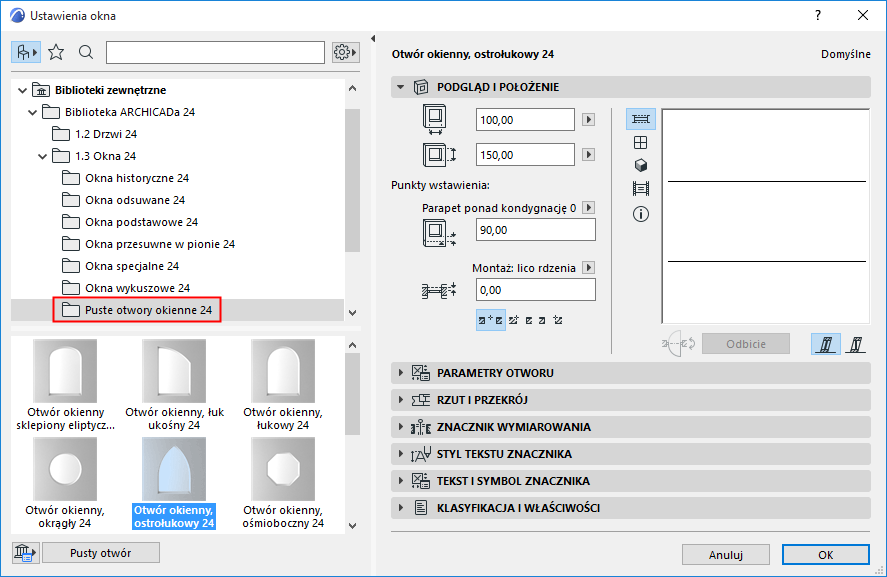This screenshot has height=577, width=887.
Task: Expand the ZNACZNIK WYMIAROWANIA section
Action: [x=631, y=427]
